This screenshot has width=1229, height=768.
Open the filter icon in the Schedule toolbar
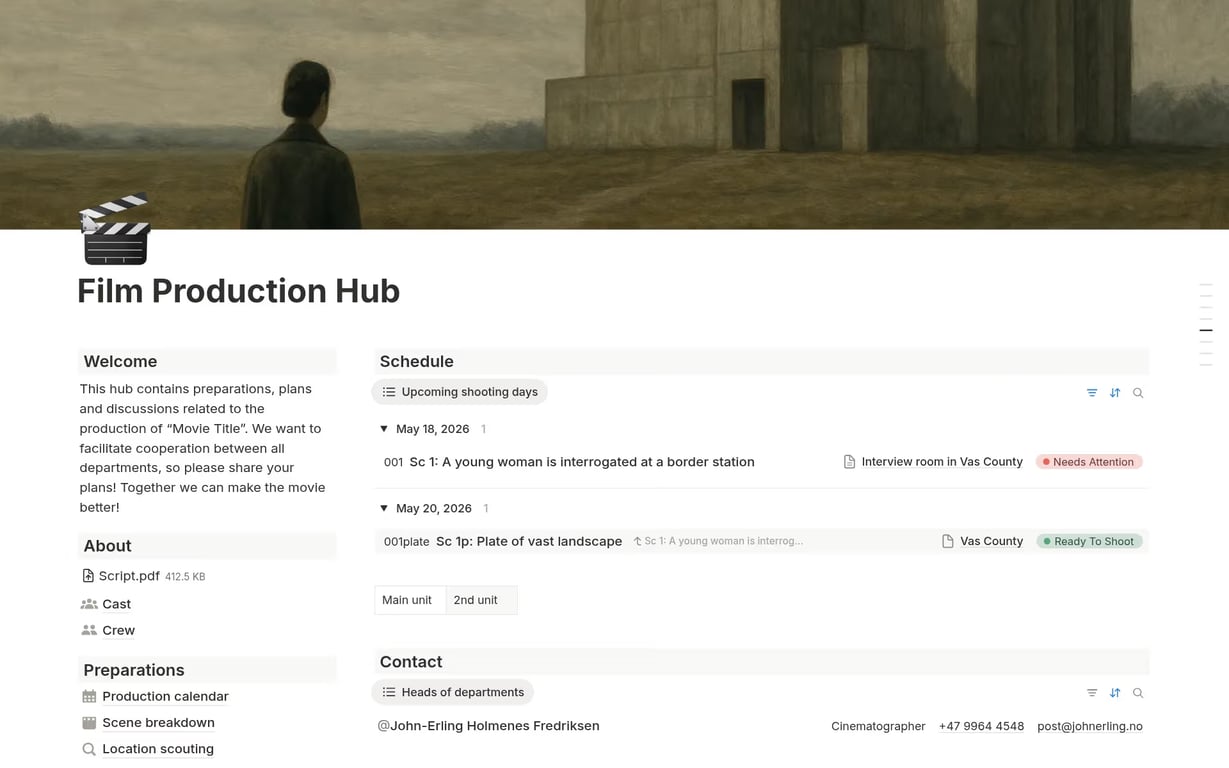1091,392
